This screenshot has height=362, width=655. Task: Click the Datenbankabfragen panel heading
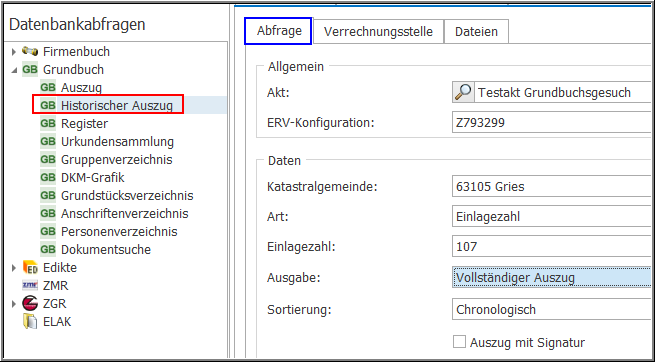click(x=77, y=24)
